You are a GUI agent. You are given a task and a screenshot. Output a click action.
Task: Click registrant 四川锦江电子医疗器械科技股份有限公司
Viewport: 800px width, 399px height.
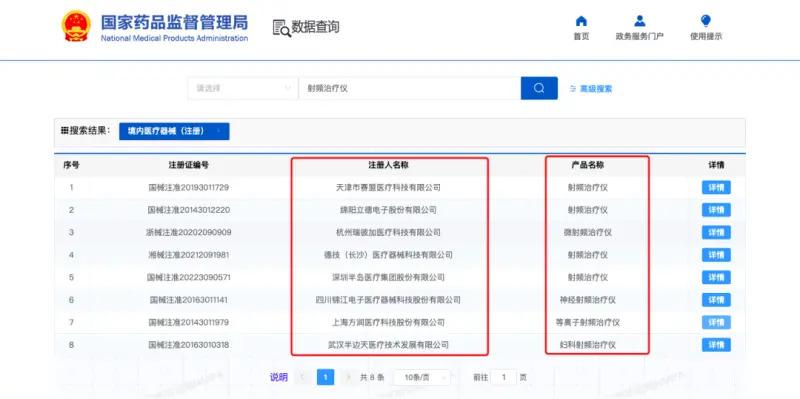[x=388, y=300]
